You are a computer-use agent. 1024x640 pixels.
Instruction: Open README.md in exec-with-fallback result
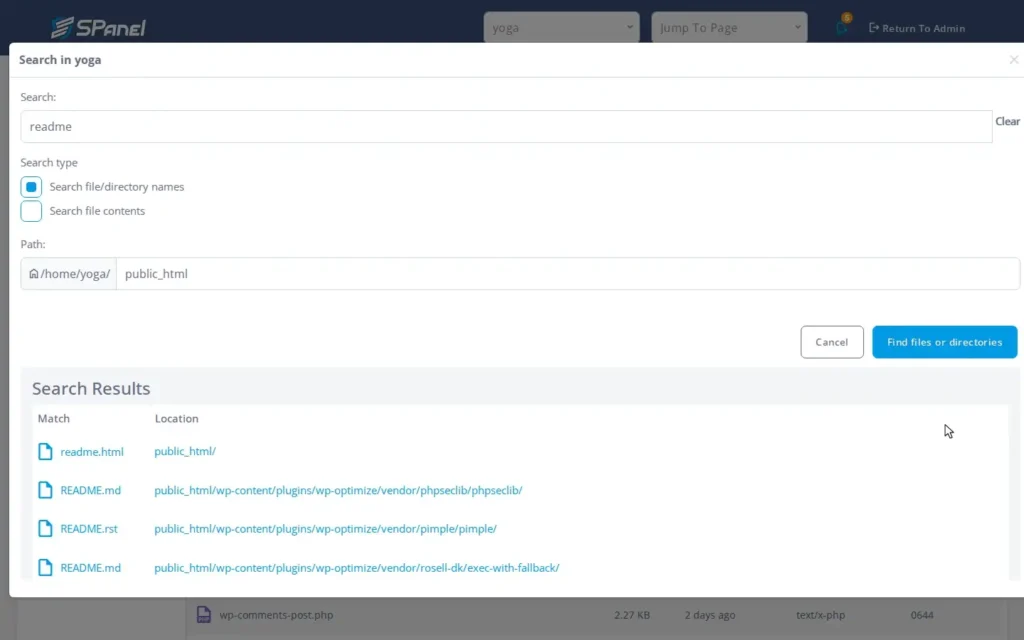point(91,568)
